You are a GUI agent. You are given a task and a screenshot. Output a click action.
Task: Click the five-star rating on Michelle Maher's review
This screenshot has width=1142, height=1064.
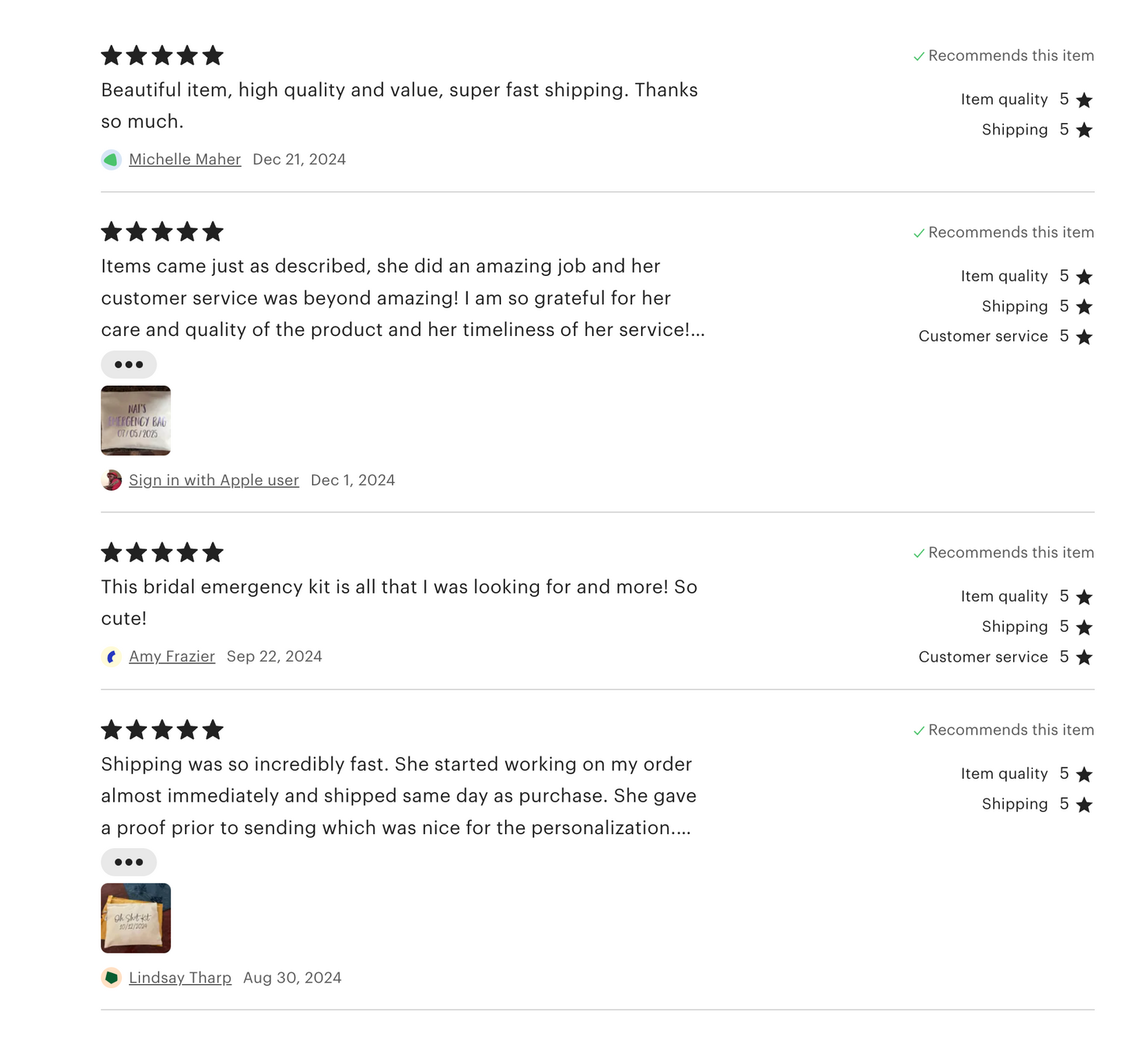click(162, 55)
